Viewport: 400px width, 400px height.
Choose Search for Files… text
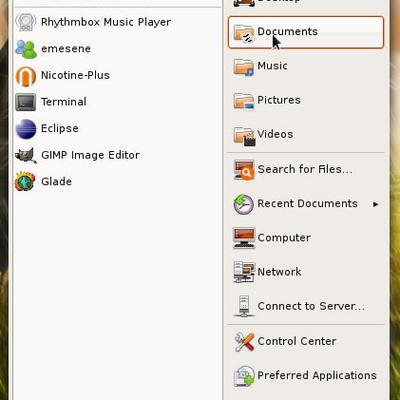pos(305,169)
